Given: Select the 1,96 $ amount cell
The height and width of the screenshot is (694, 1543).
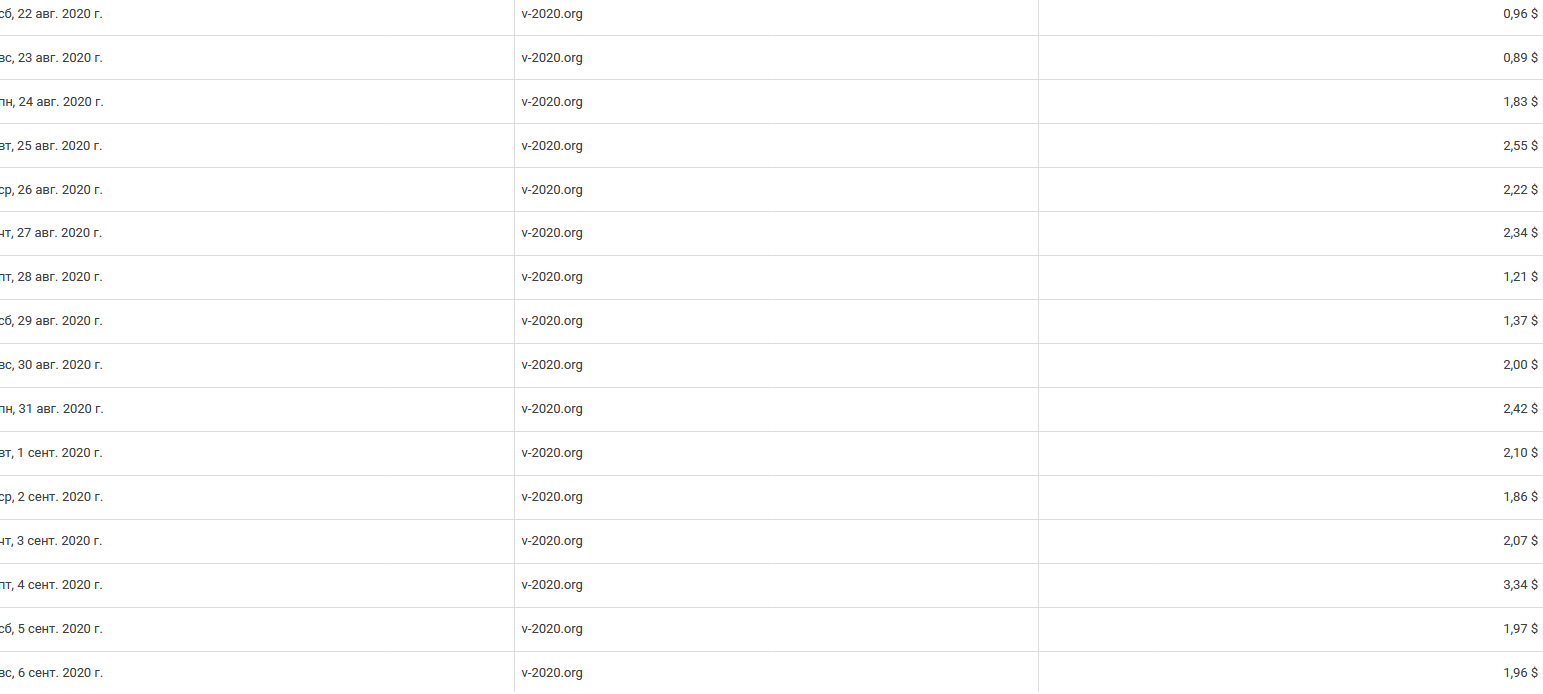Looking at the screenshot, I should 1520,673.
